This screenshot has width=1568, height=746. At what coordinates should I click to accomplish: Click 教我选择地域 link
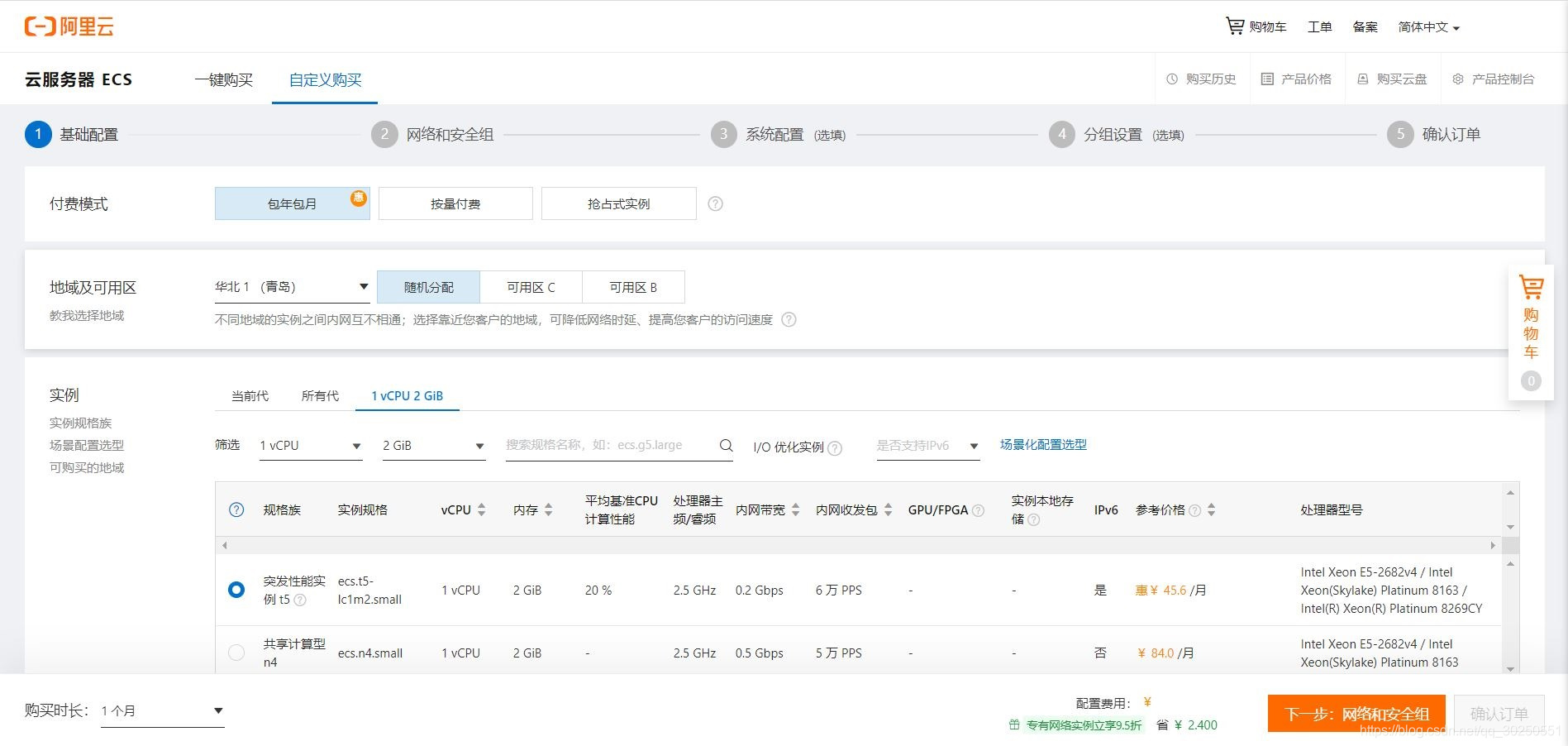click(x=87, y=316)
